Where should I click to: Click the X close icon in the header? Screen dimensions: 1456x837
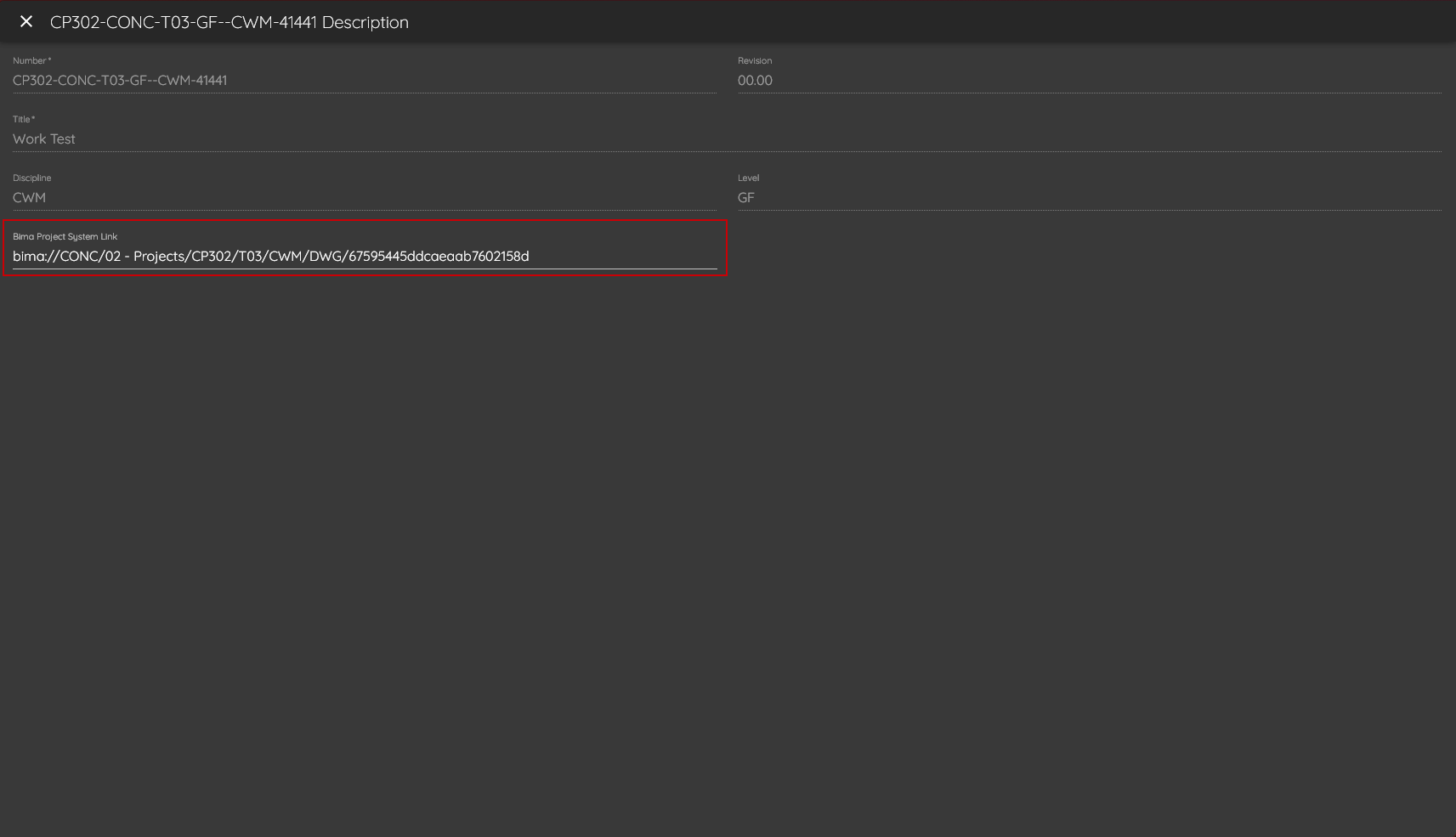pyautogui.click(x=26, y=21)
